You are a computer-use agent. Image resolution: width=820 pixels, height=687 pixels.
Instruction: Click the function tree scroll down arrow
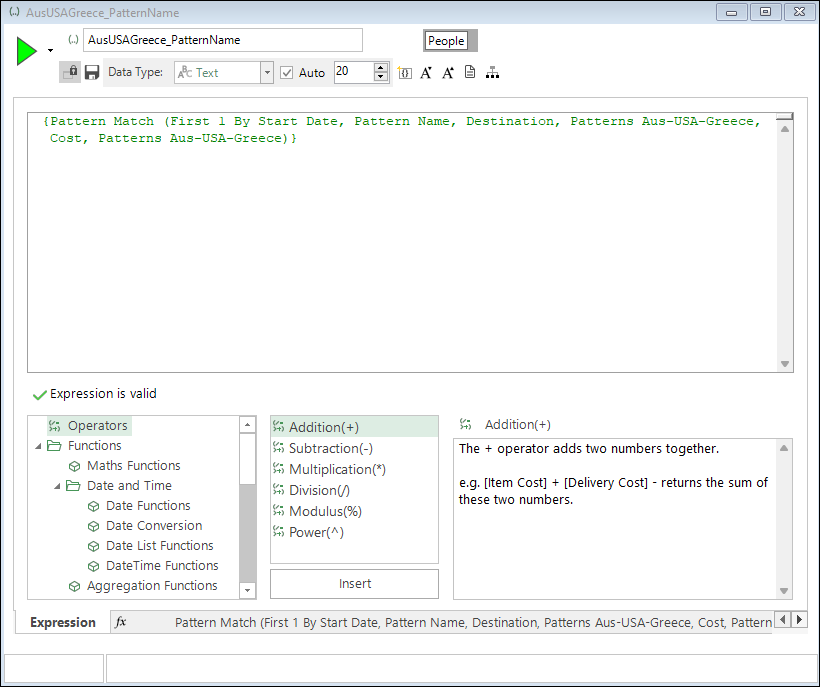[247, 590]
